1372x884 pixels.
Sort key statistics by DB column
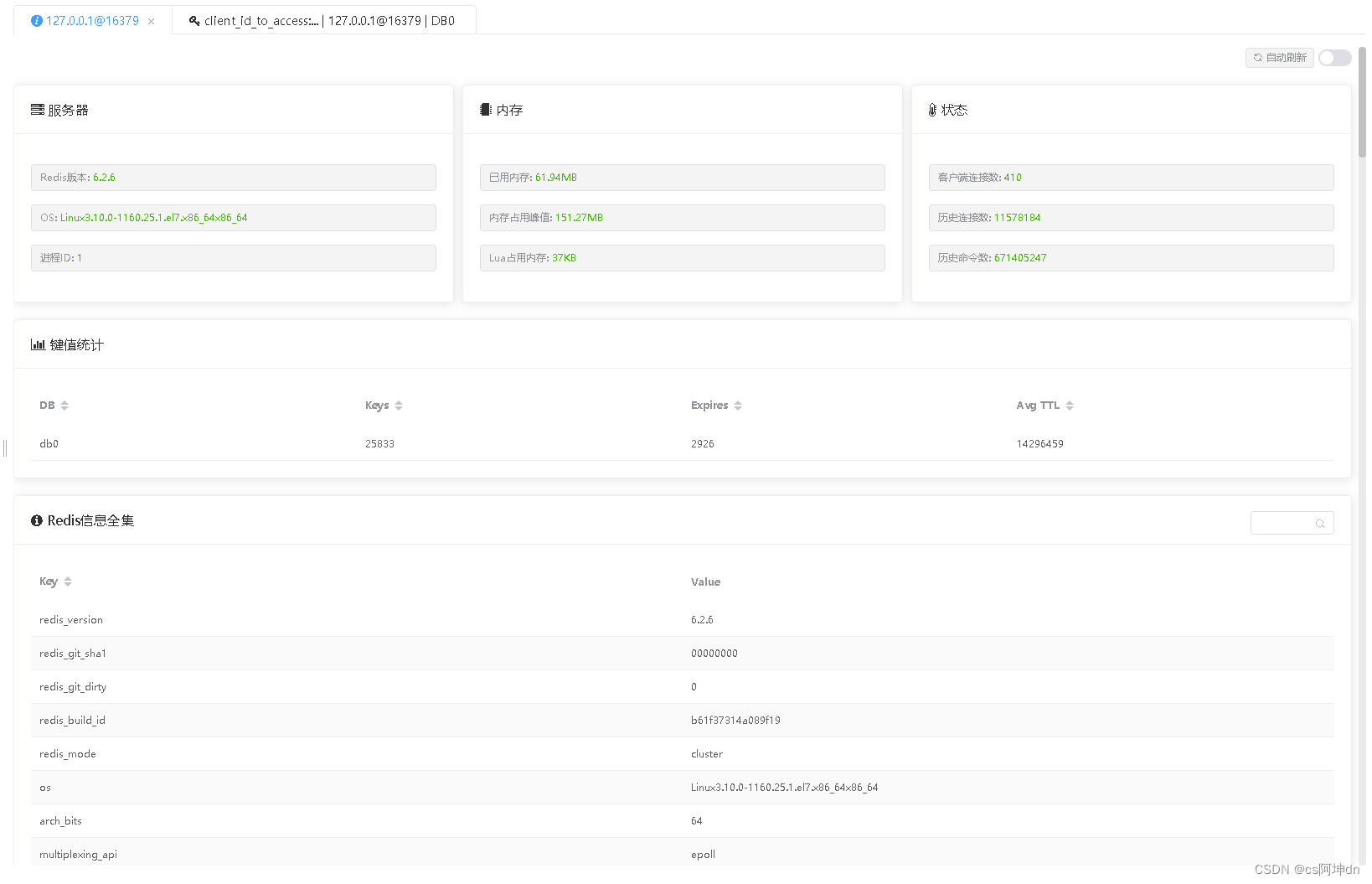click(64, 406)
